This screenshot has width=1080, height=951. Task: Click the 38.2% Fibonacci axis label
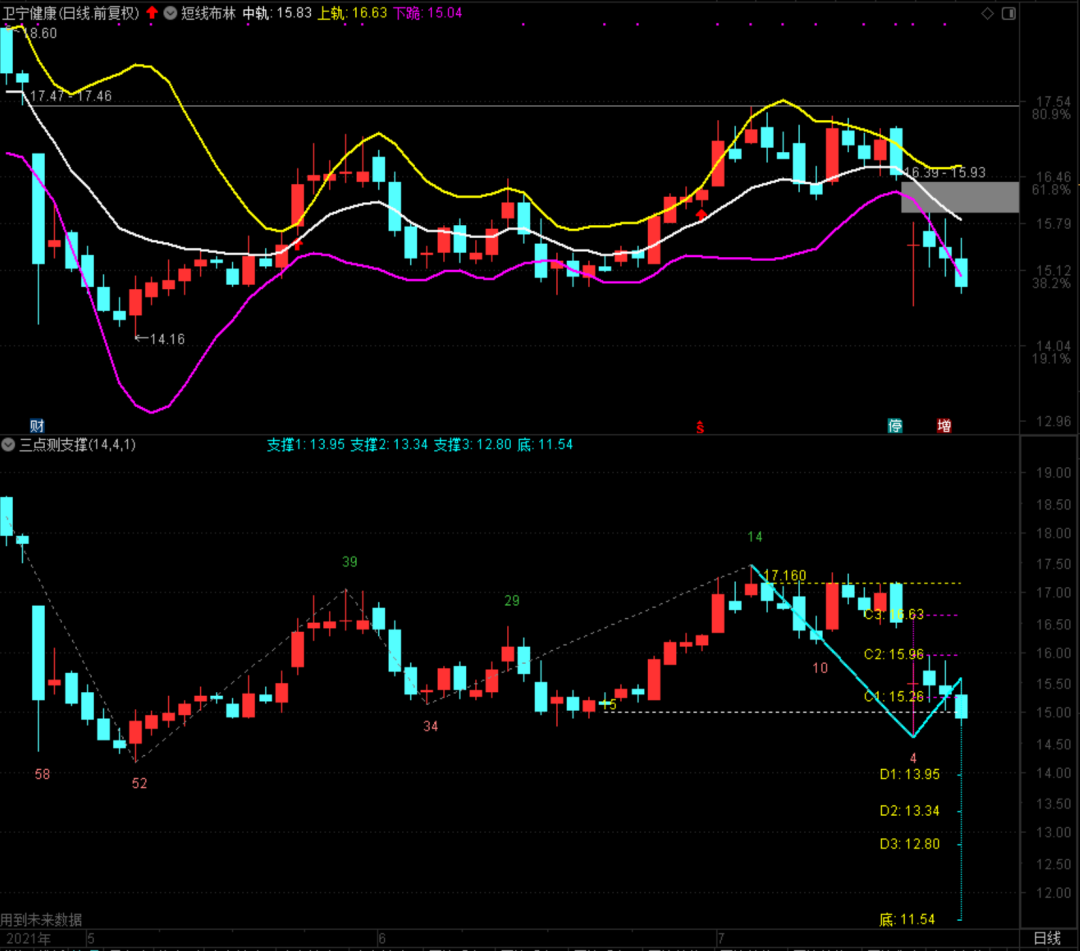tap(1051, 283)
